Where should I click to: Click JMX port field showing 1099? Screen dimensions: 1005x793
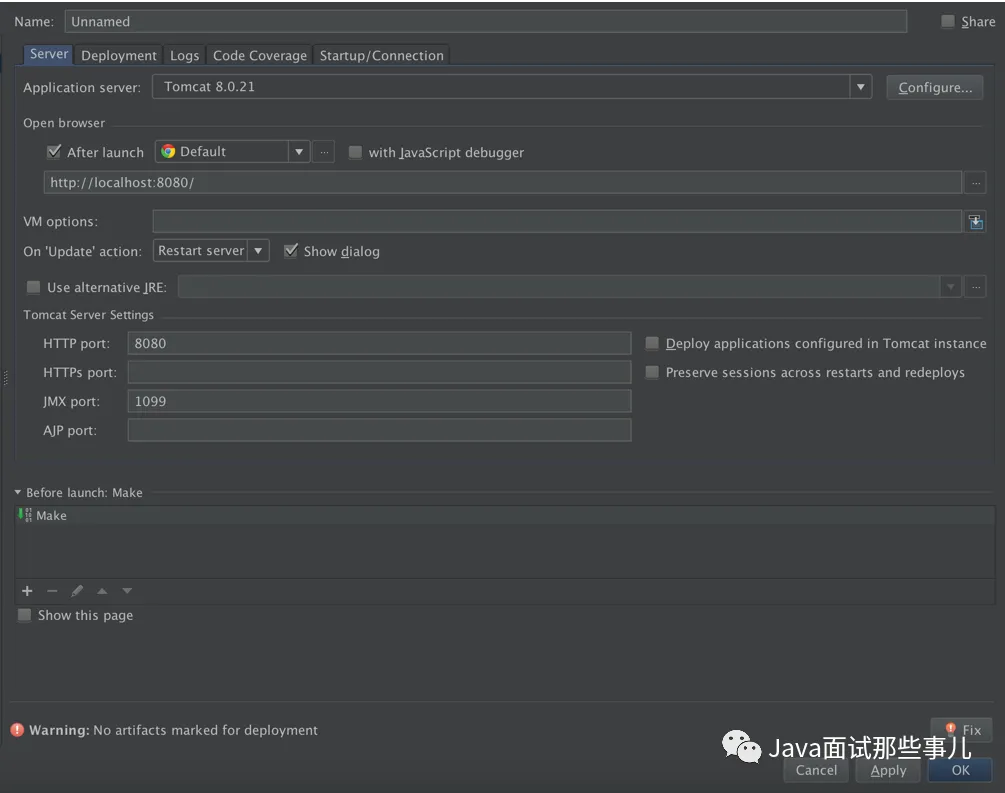tap(379, 401)
